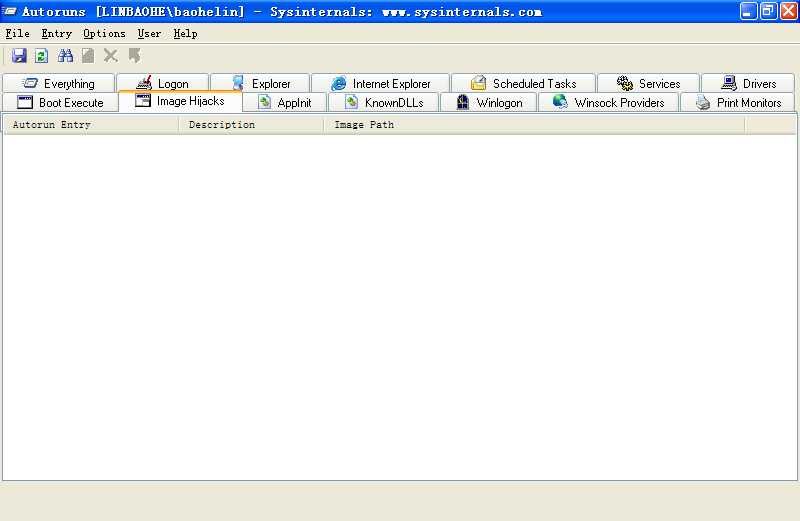Open the Options menu

tap(105, 34)
